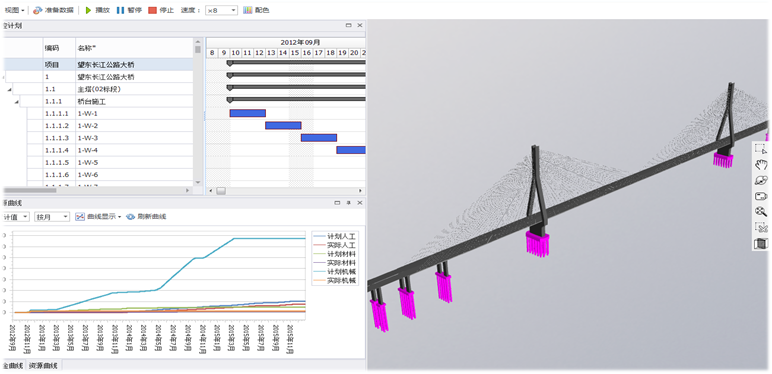Pause the simulation with the 暂停 button
This screenshot has height=374, width=772.
coord(129,10)
